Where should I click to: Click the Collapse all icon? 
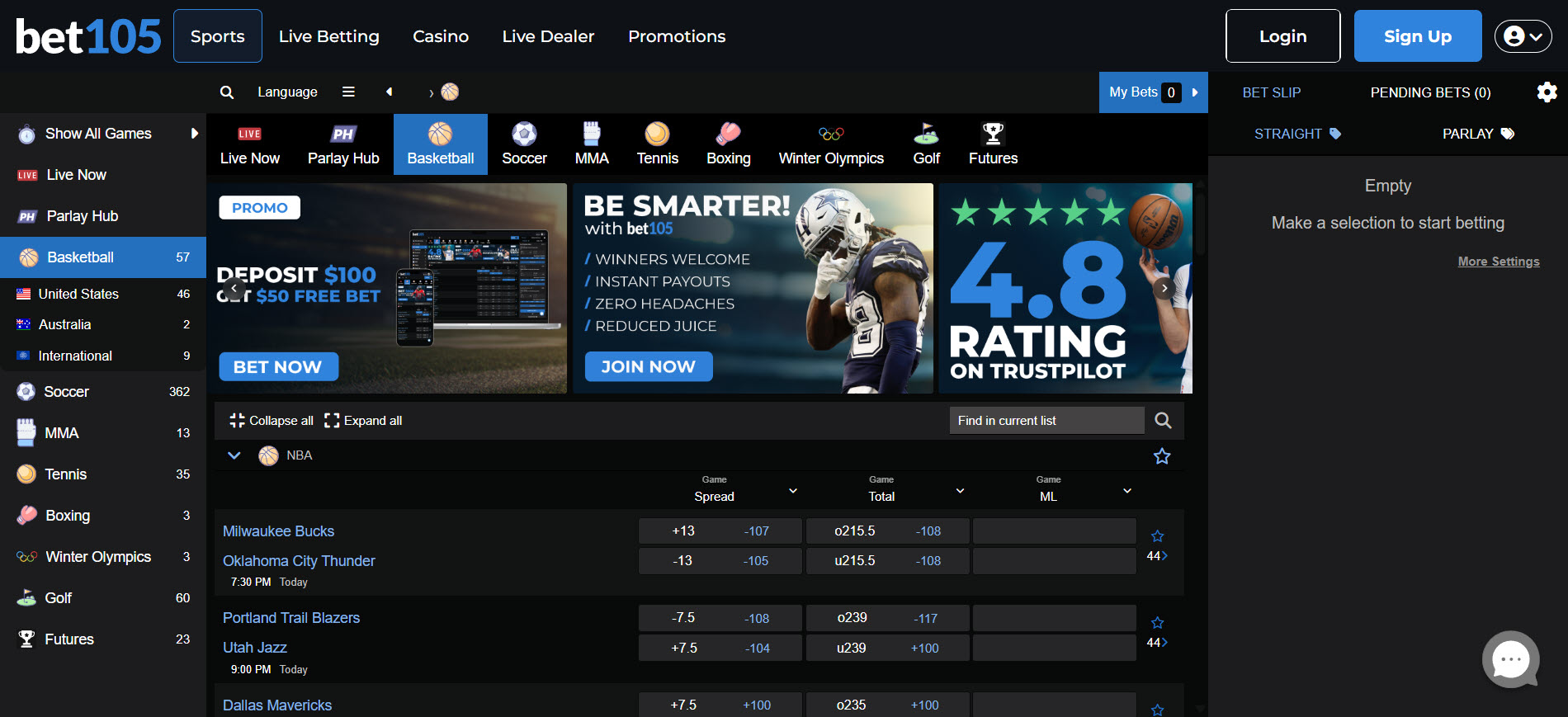point(237,421)
